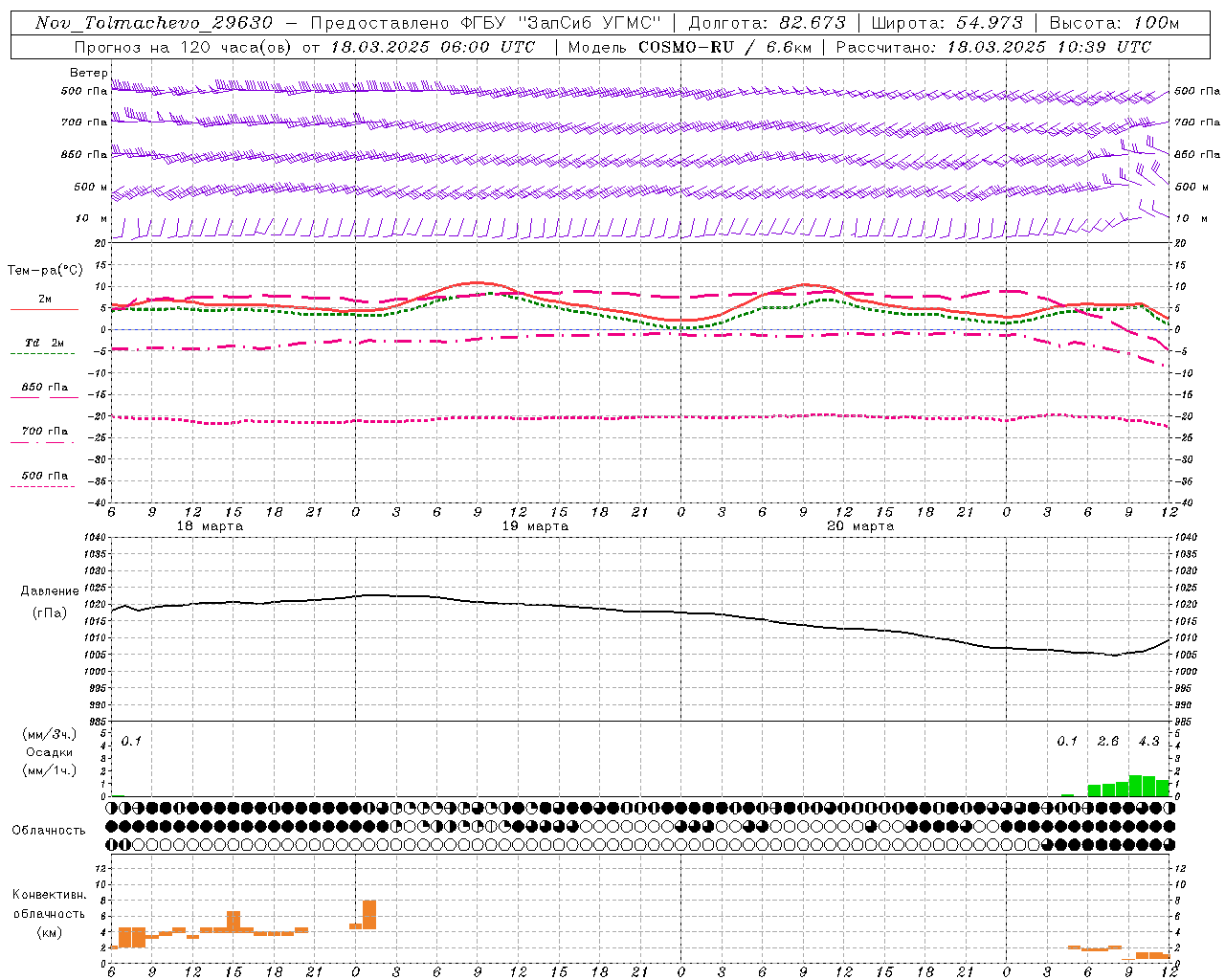
Task: Click the (мм/3ч.) precipitation unit label
Action: (50, 735)
